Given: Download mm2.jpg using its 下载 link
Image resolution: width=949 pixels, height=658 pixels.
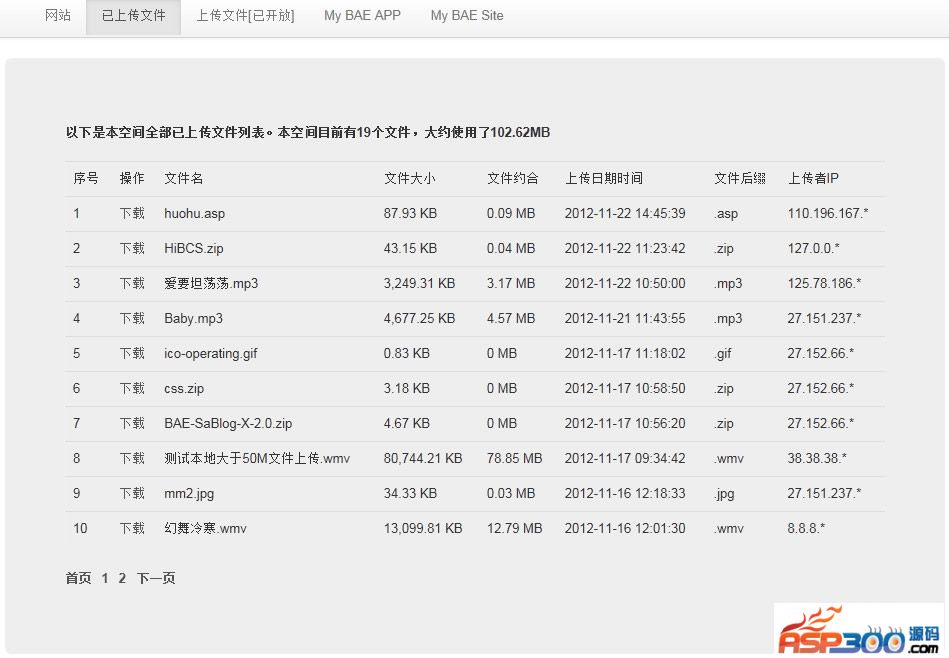Looking at the screenshot, I should [132, 493].
